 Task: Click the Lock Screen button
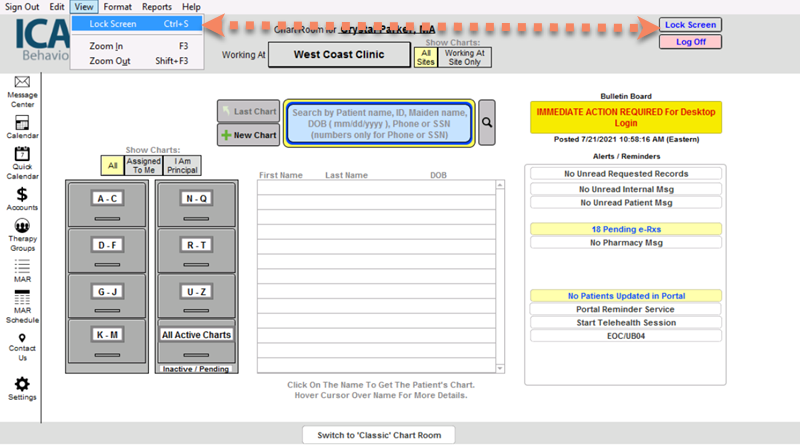click(690, 24)
